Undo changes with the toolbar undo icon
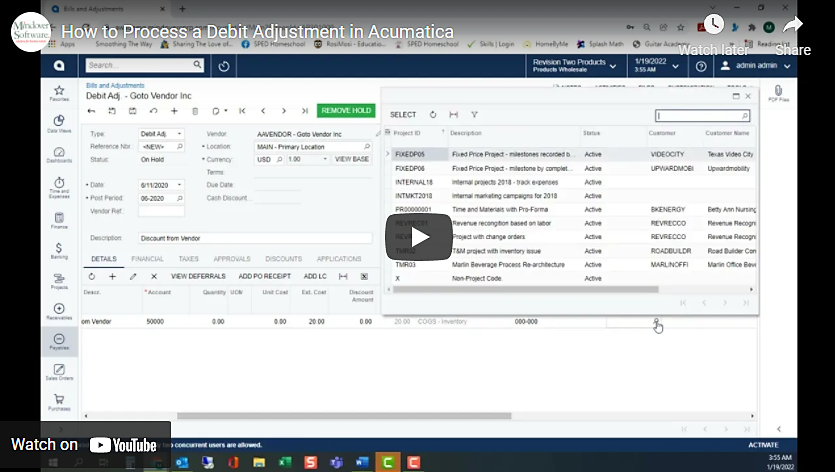Screen dimensions: 835x472 pos(153,111)
